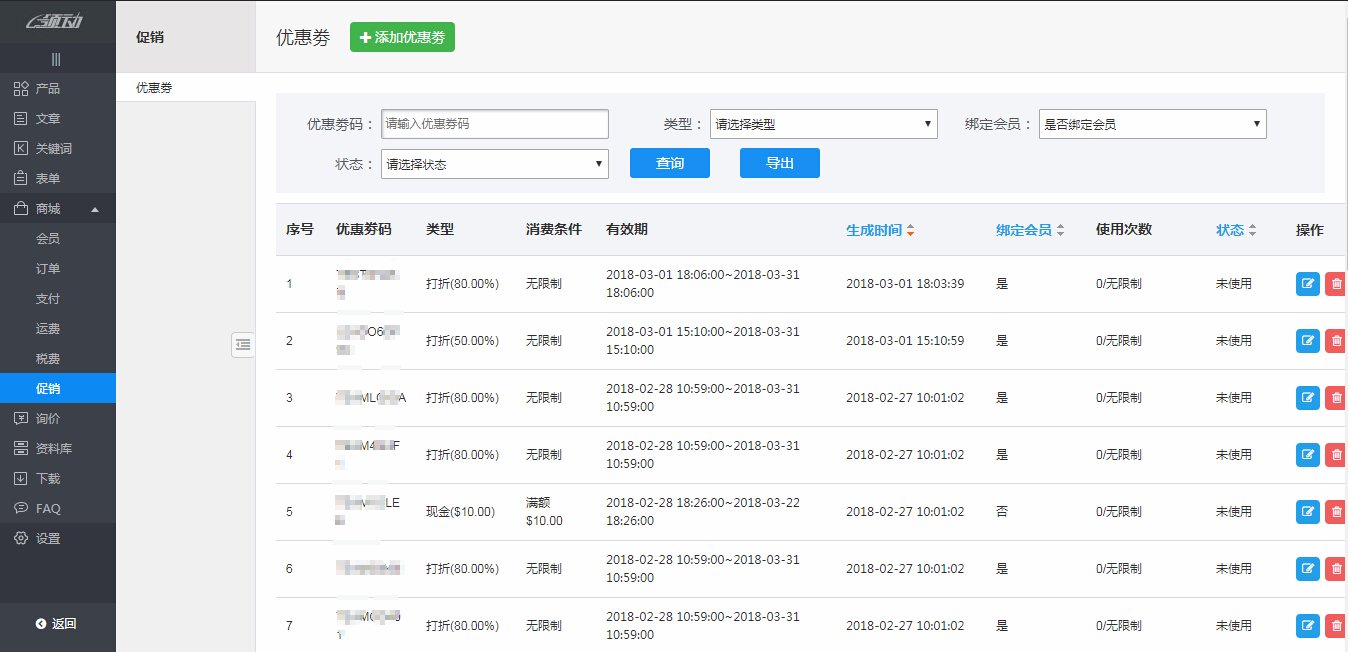Edit the first coupon using the blue pencil icon
The image size is (1348, 652).
coord(1307,284)
